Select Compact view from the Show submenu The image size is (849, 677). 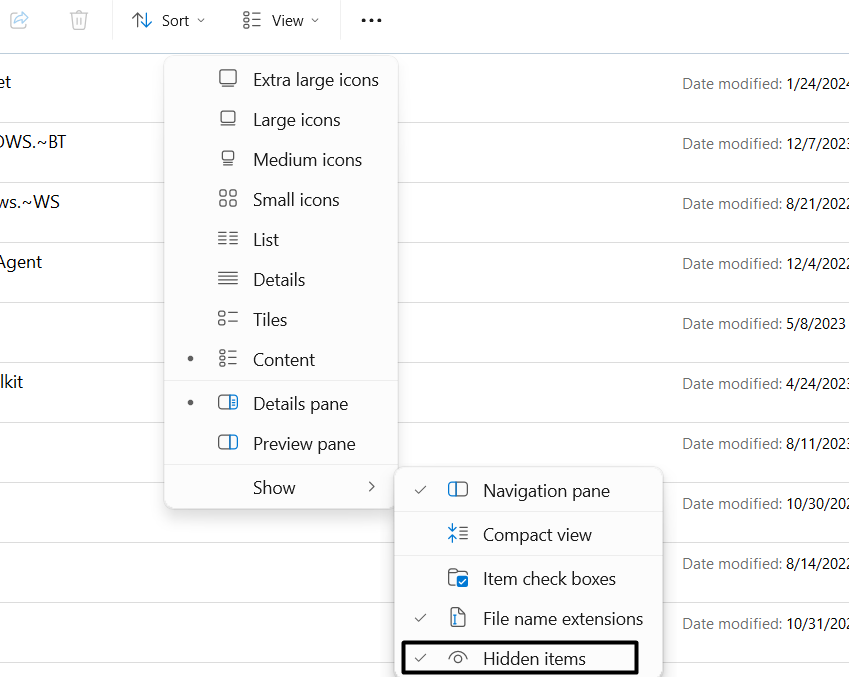tap(534, 534)
